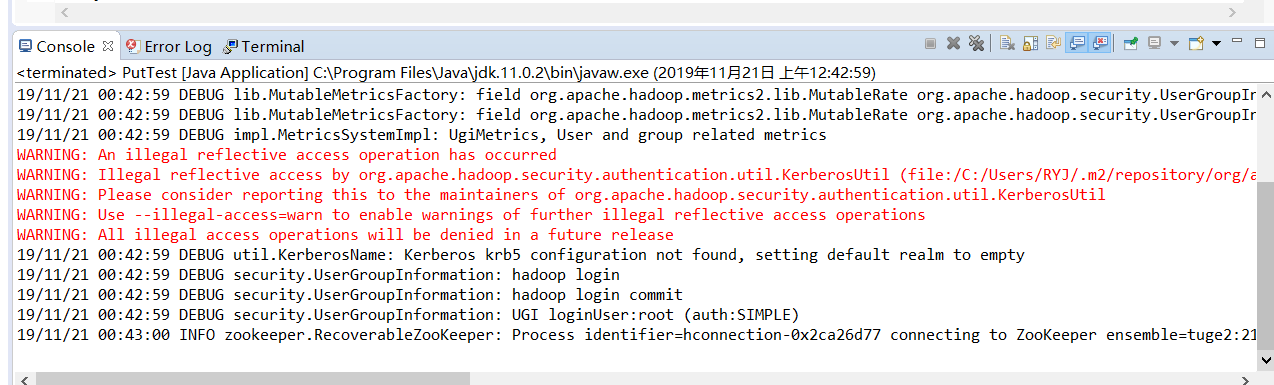Remove the terminated launch
The height and width of the screenshot is (385, 1274).
[953, 44]
